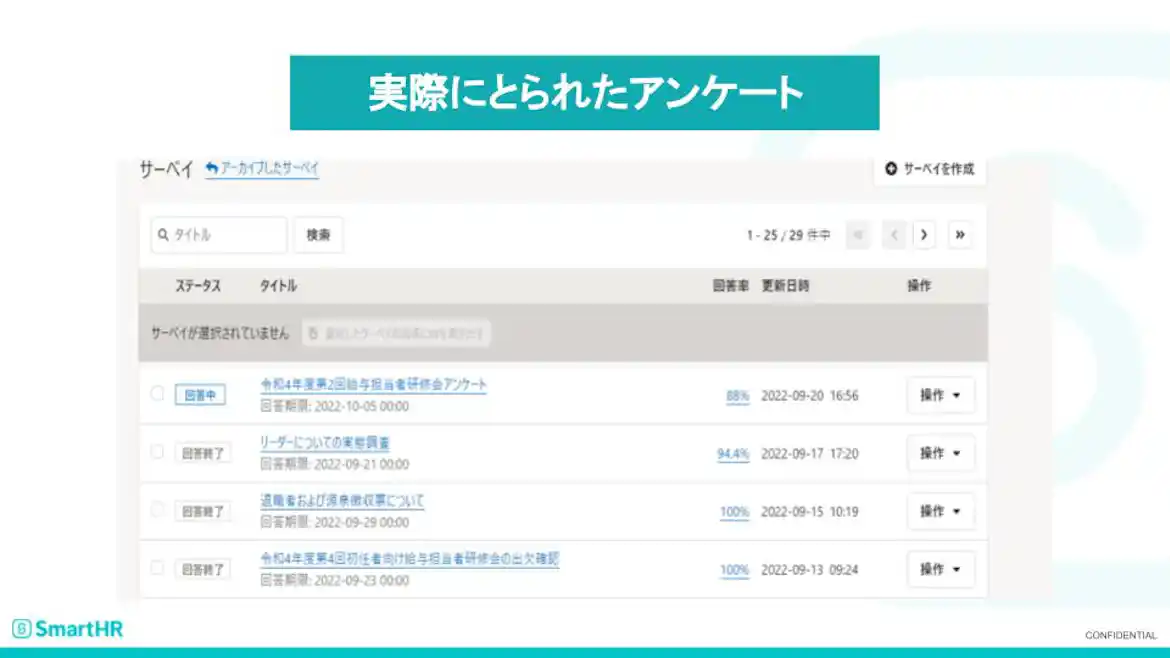The width and height of the screenshot is (1170, 658).
Task: Open 操作 menu for リーダーについての実態調査
Action: point(941,452)
